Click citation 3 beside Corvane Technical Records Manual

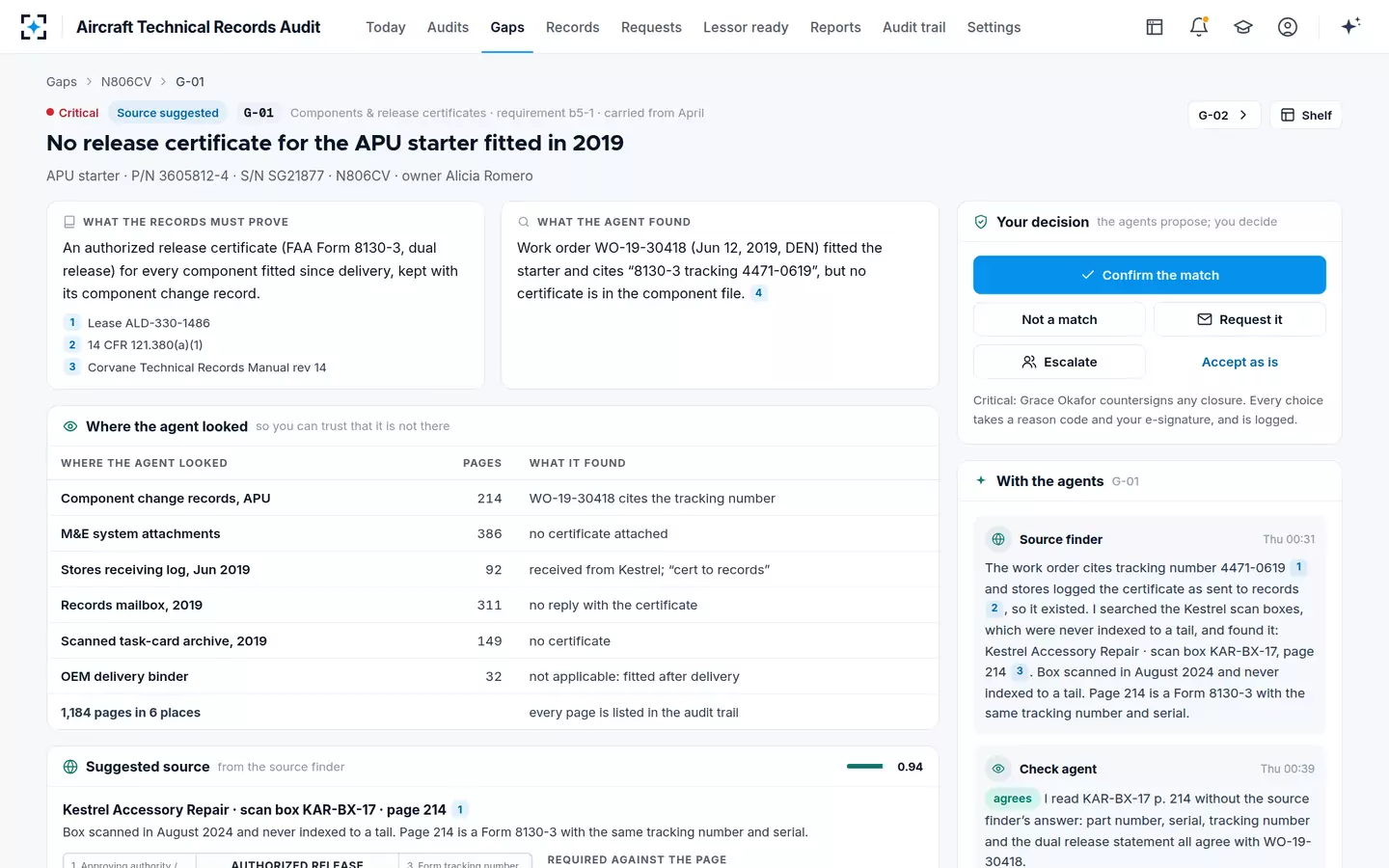(x=72, y=367)
